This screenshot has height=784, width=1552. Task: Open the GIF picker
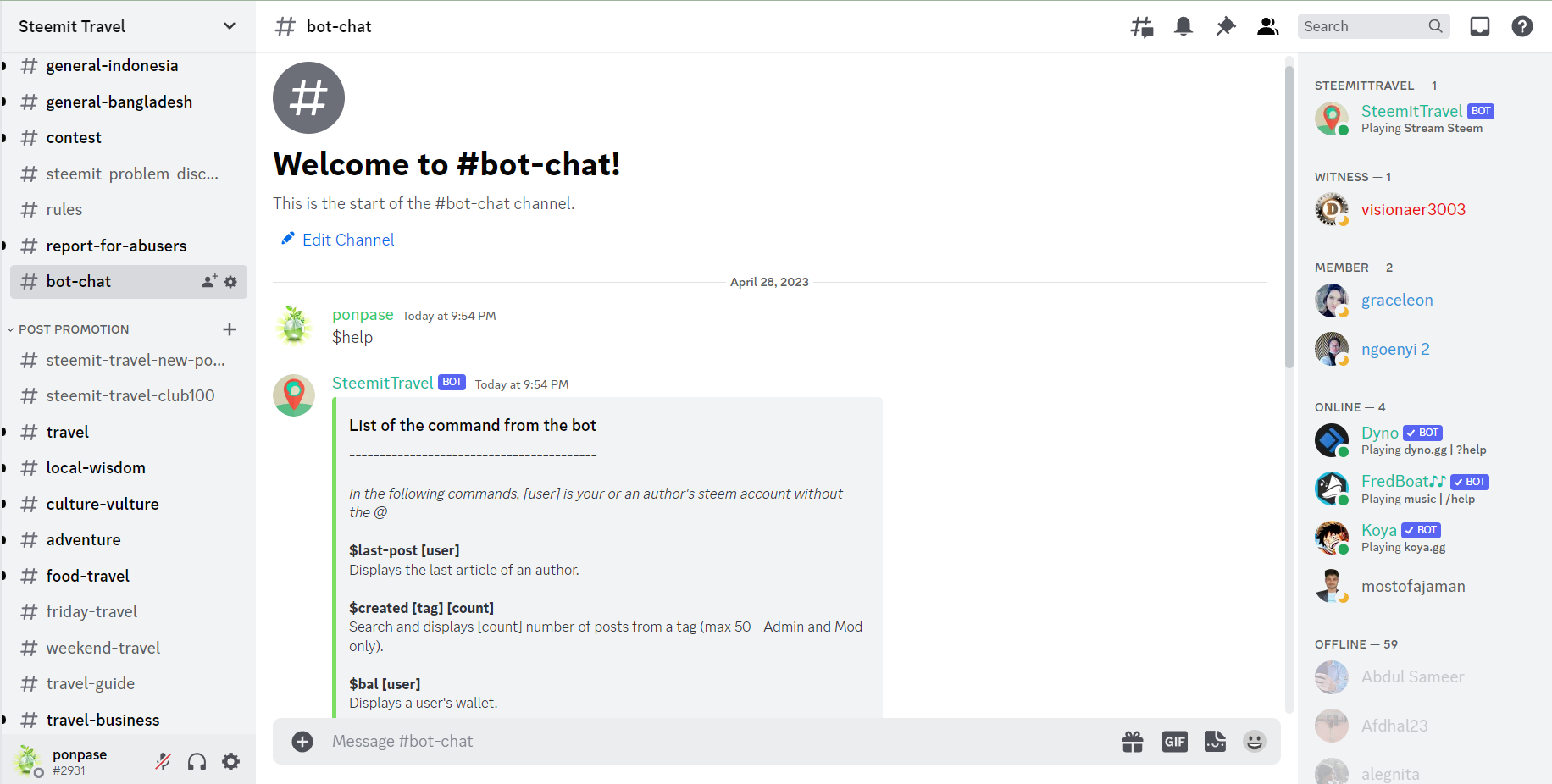pos(1174,741)
